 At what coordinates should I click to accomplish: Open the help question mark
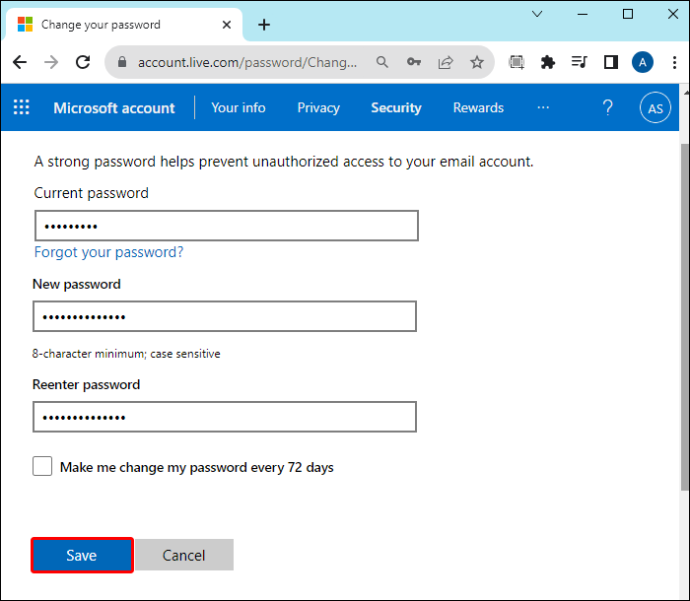[x=608, y=107]
